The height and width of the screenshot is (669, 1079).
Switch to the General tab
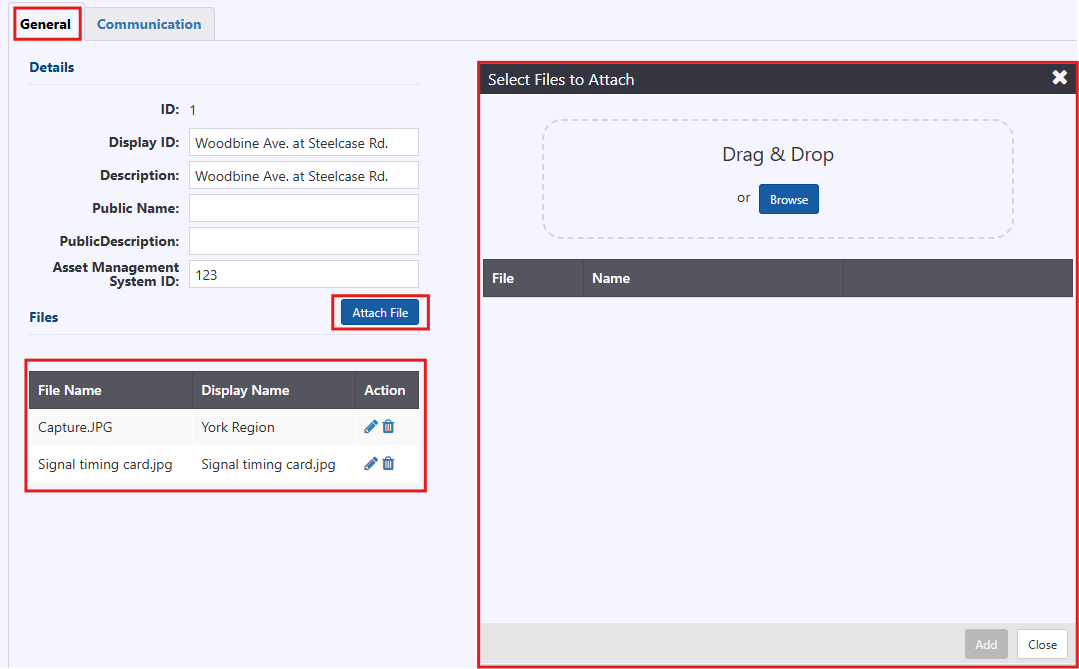[46, 24]
